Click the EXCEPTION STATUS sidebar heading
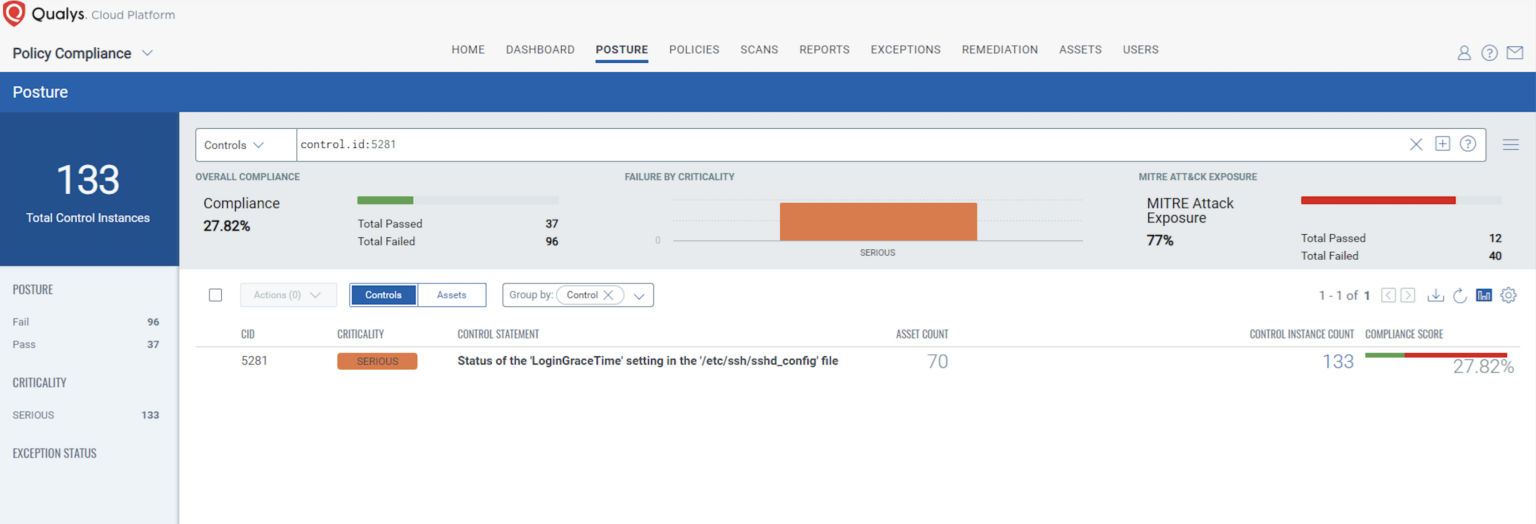 pos(55,453)
